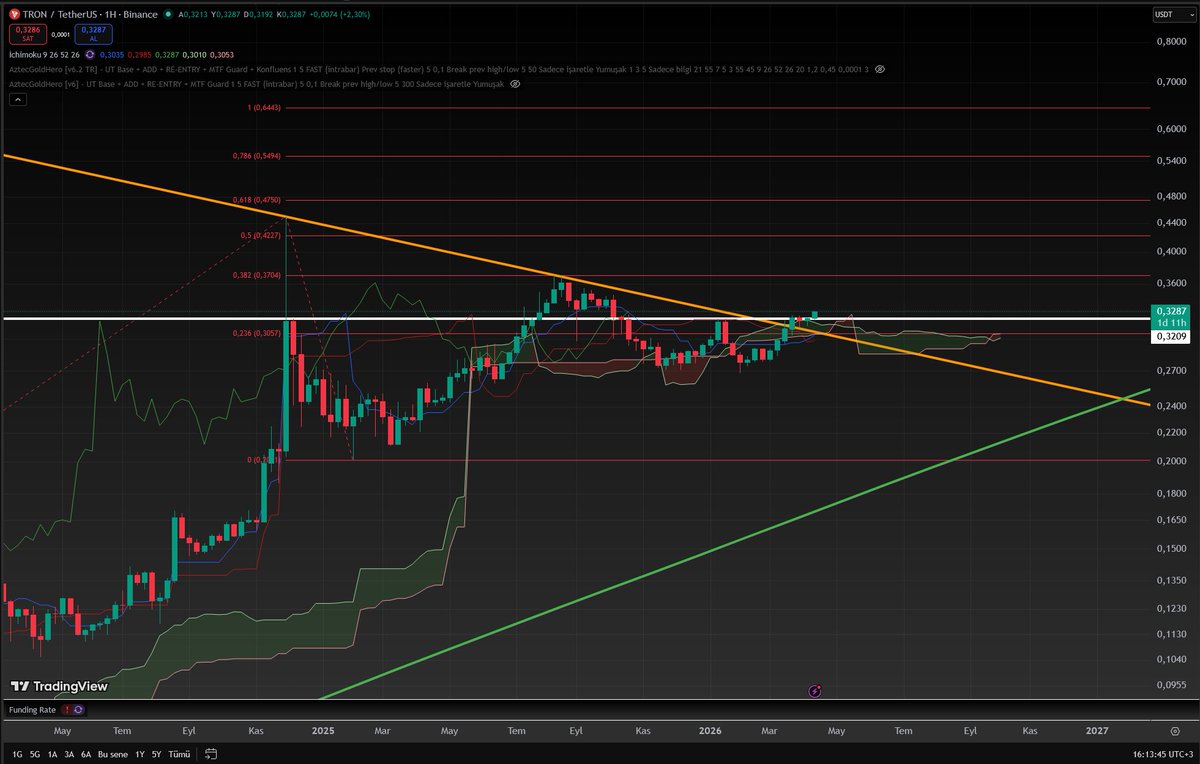Click the Ichimoku 9 26 52 26 legend
Image resolution: width=1200 pixels, height=764 pixels.
[44, 55]
